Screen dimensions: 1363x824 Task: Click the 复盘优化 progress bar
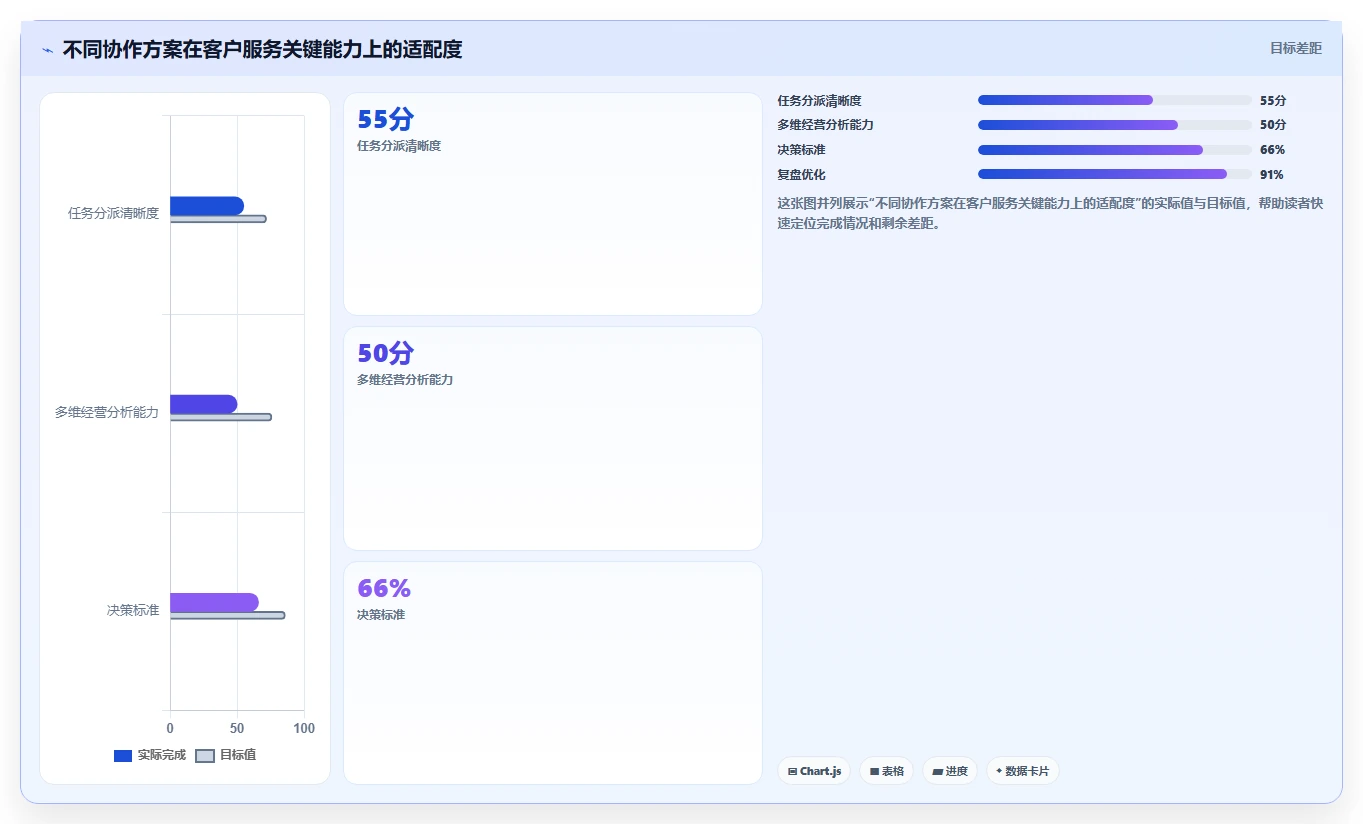tap(1114, 174)
